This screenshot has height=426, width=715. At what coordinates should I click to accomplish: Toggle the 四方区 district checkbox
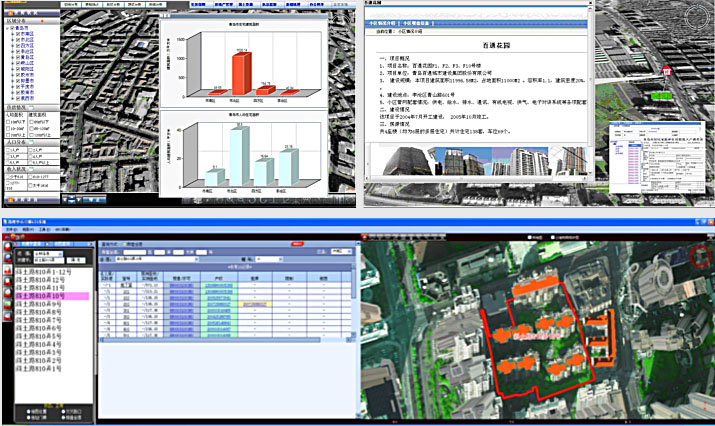point(18,46)
